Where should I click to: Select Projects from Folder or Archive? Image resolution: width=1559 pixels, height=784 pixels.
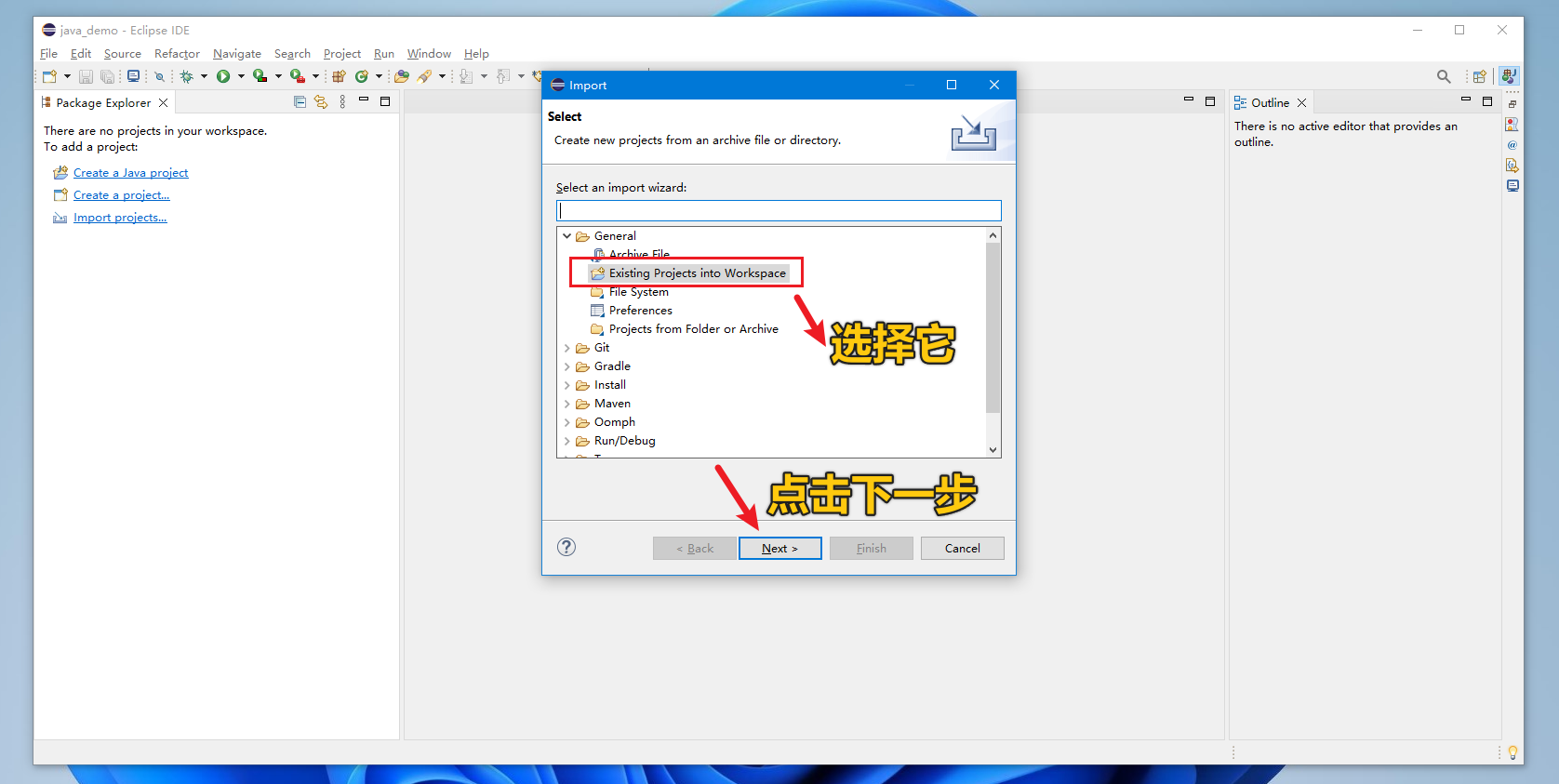(x=693, y=329)
